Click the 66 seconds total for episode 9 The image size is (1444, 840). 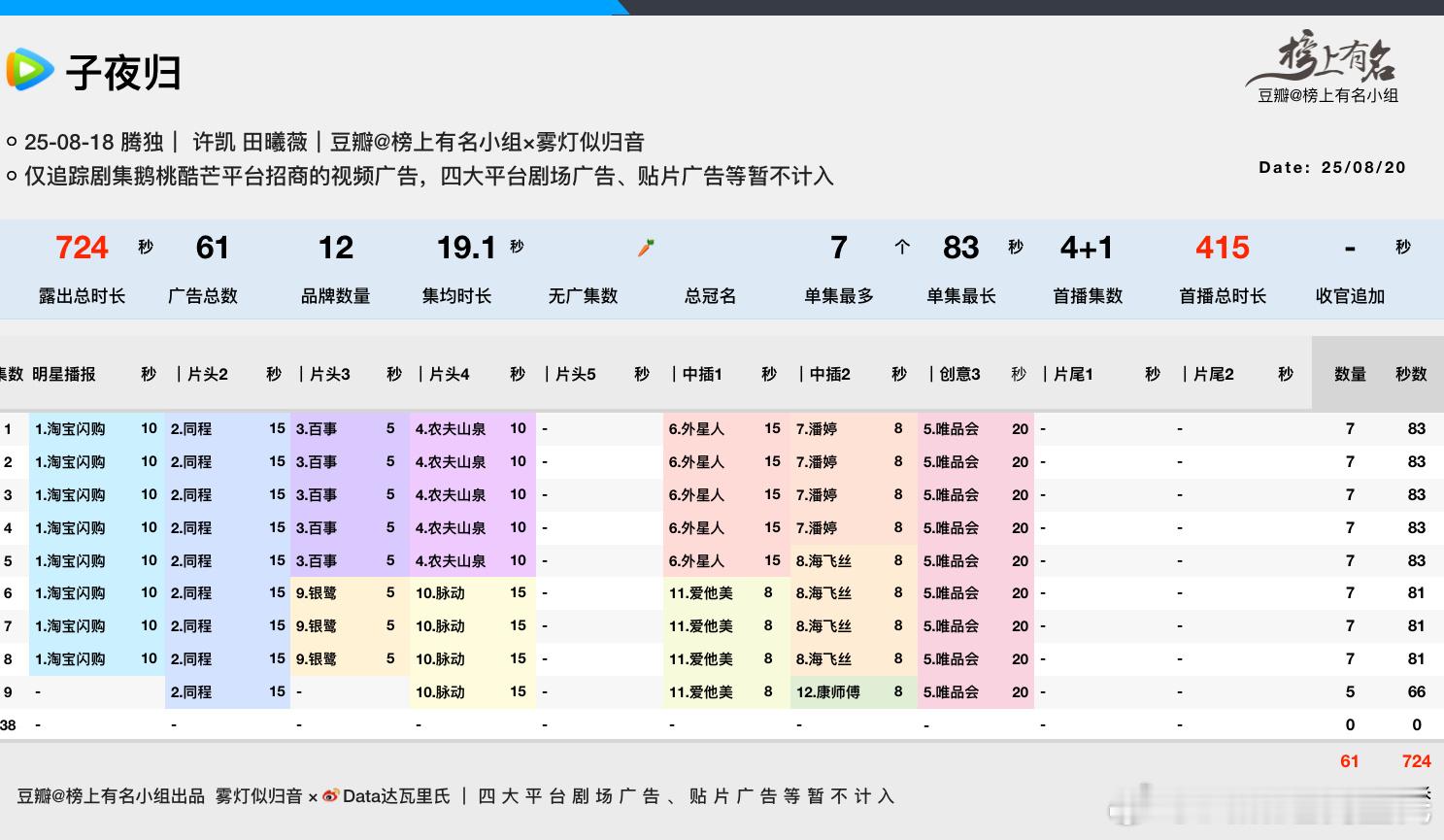point(1417,691)
